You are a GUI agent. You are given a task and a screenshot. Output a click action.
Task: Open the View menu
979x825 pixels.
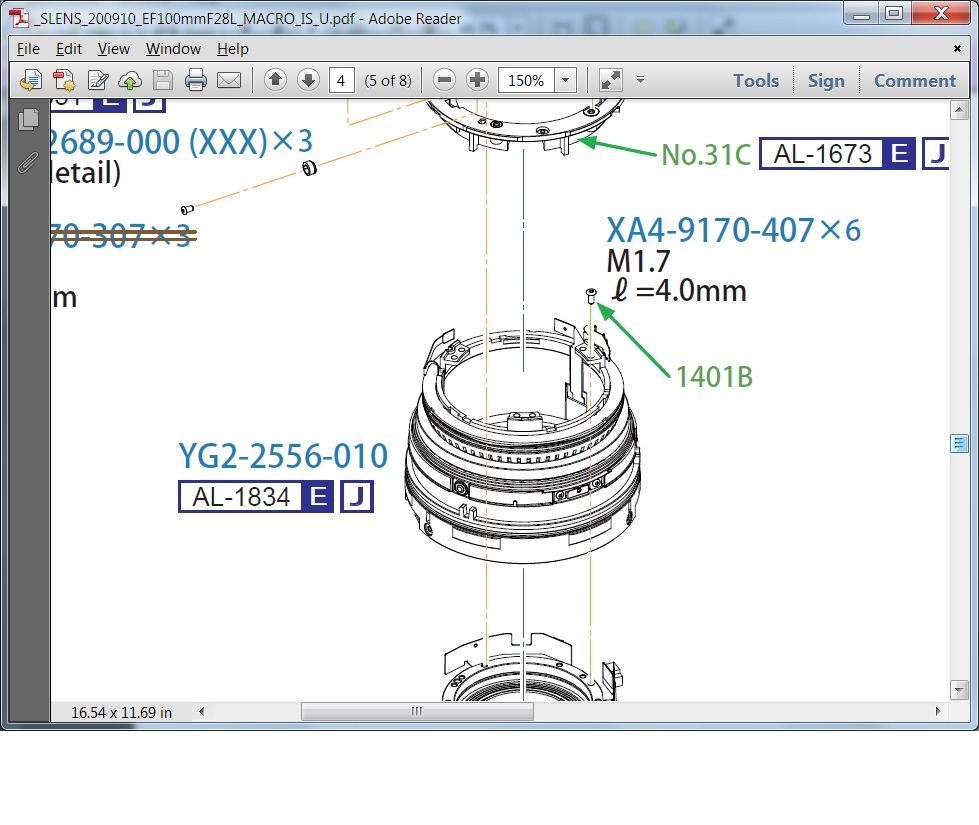114,49
